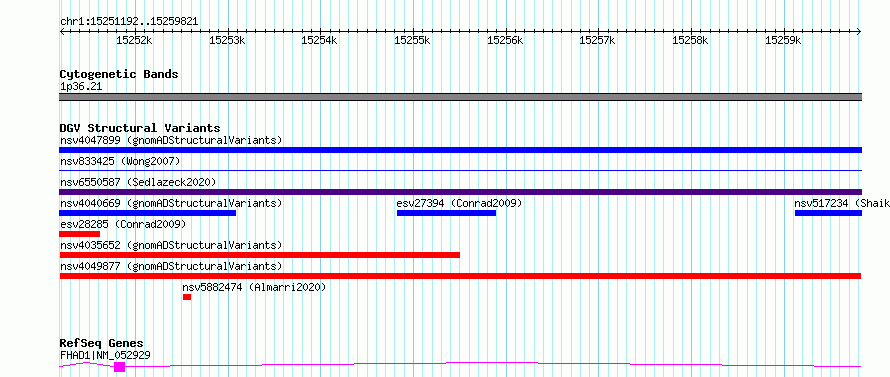
Task: Click the chr1:15251192..15259821 coordinates label
Action: pyautogui.click(x=129, y=22)
